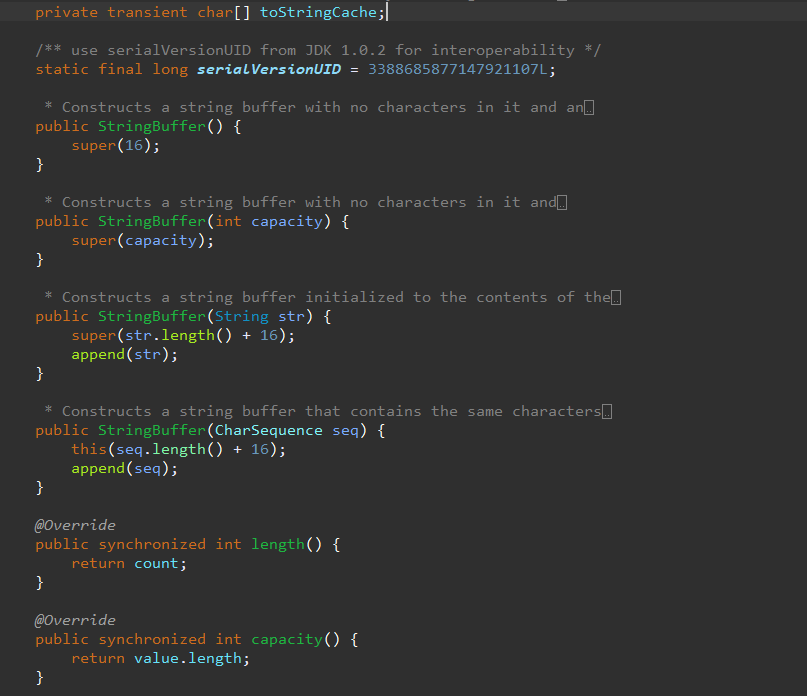The width and height of the screenshot is (807, 696).
Task: Click 'str.length()' in super call
Action: pos(179,336)
